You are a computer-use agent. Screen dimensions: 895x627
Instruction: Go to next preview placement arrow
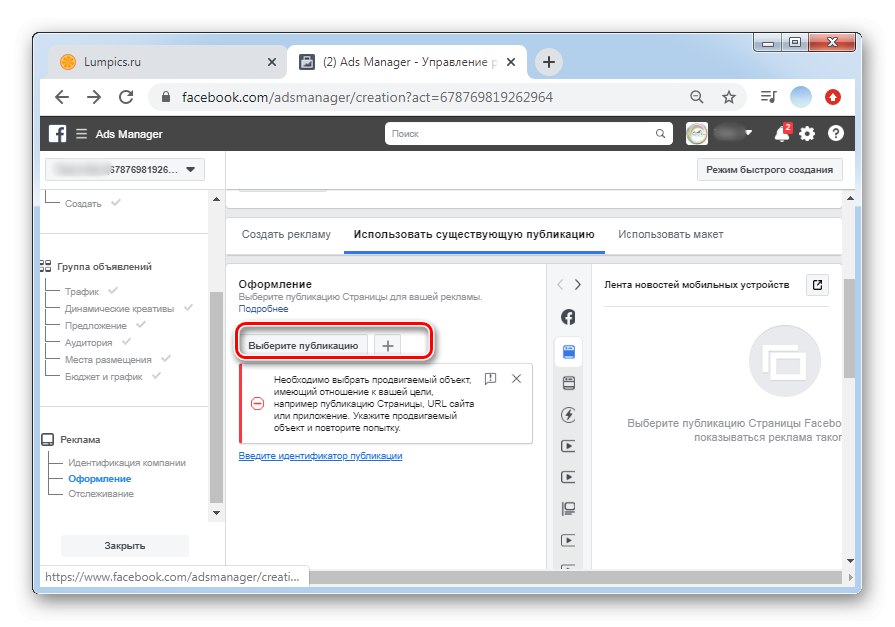[578, 284]
